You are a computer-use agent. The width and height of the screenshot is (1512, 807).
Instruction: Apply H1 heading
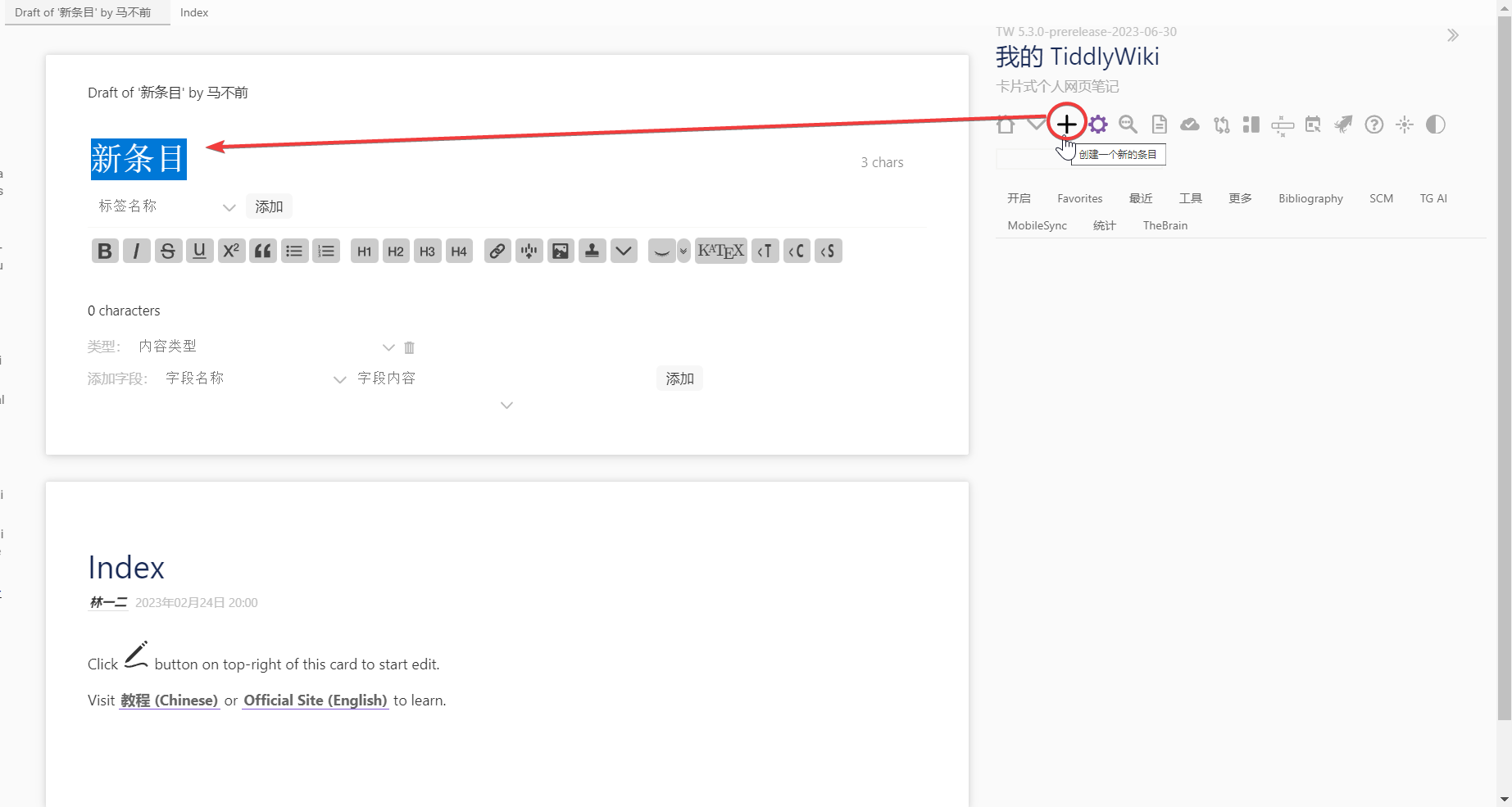tap(364, 251)
